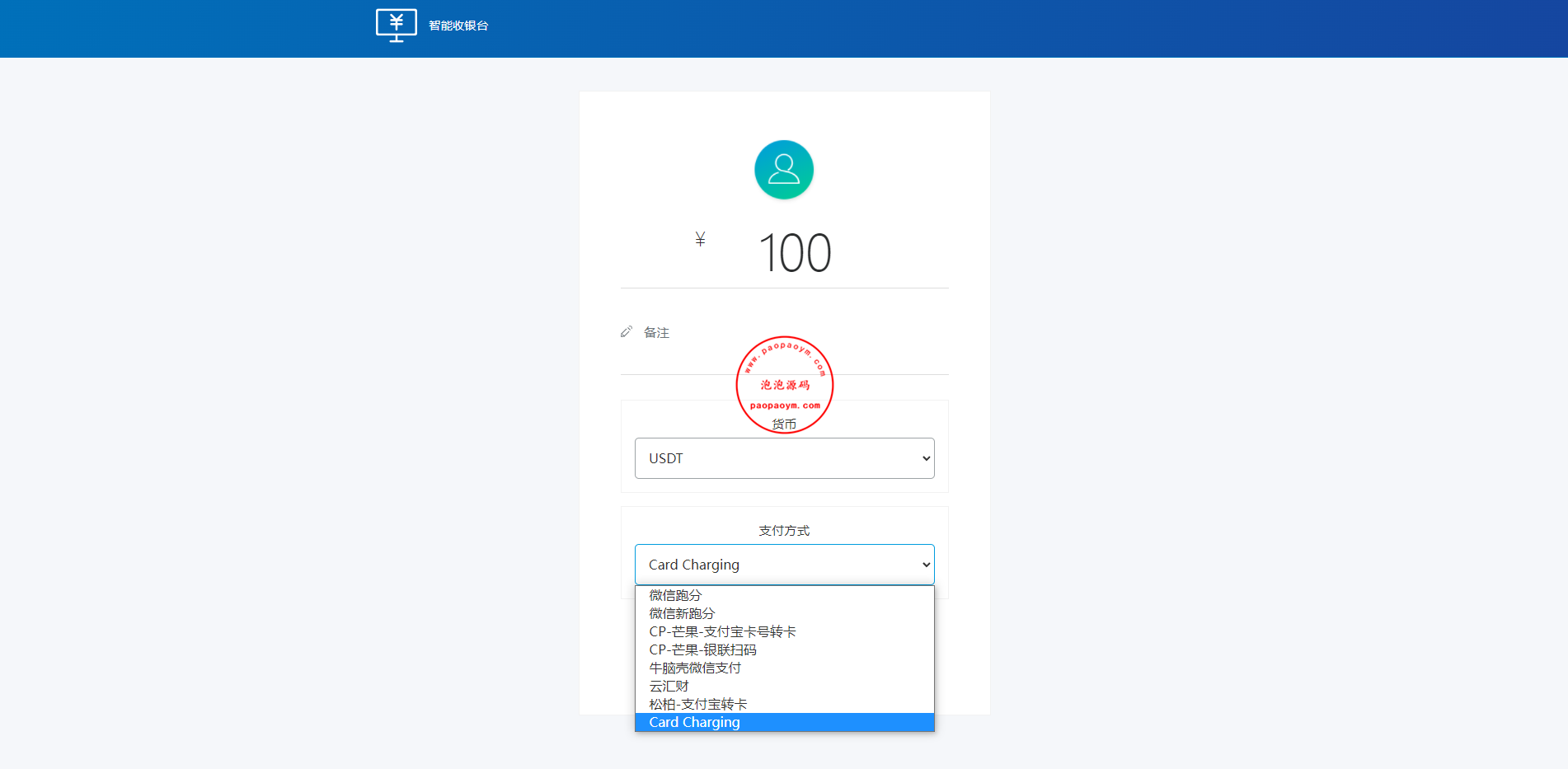Click the amount field showing 100
The width and height of the screenshot is (1568, 769).
795,253
